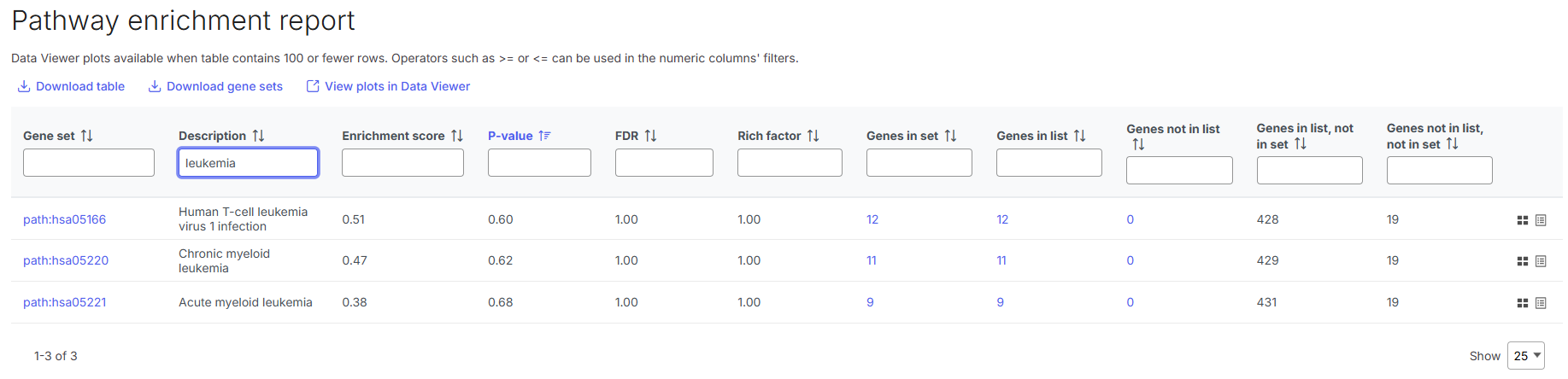This screenshot has width=1568, height=379.
Task: Open View plots in Data Viewer
Action: point(388,86)
